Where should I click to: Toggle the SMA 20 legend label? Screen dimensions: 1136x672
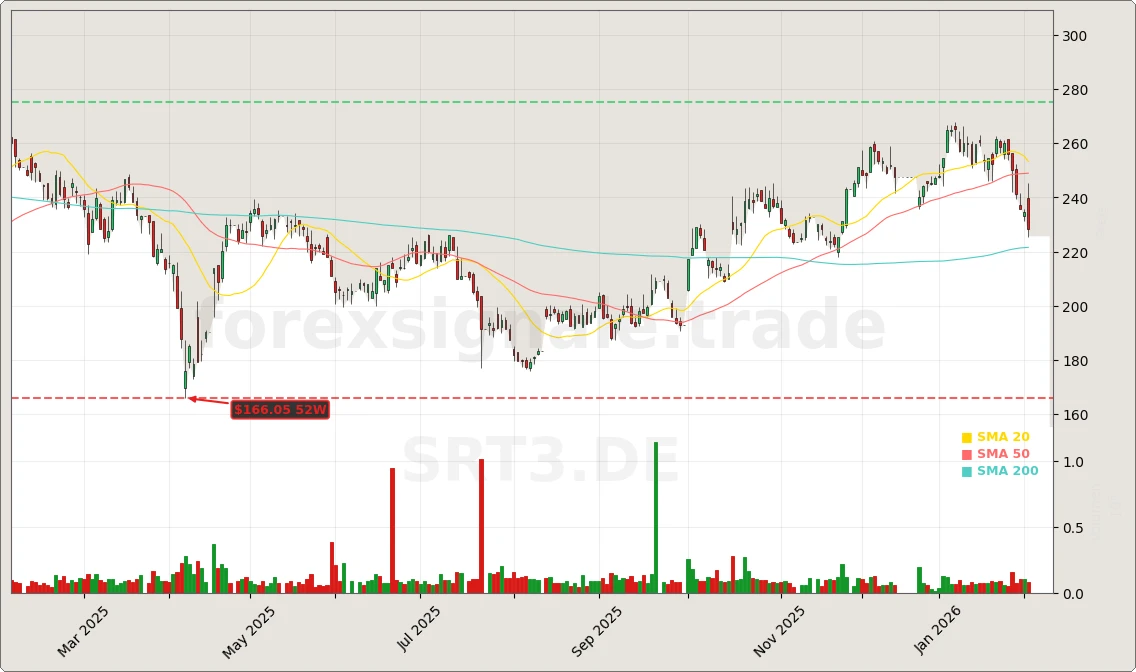(1003, 437)
